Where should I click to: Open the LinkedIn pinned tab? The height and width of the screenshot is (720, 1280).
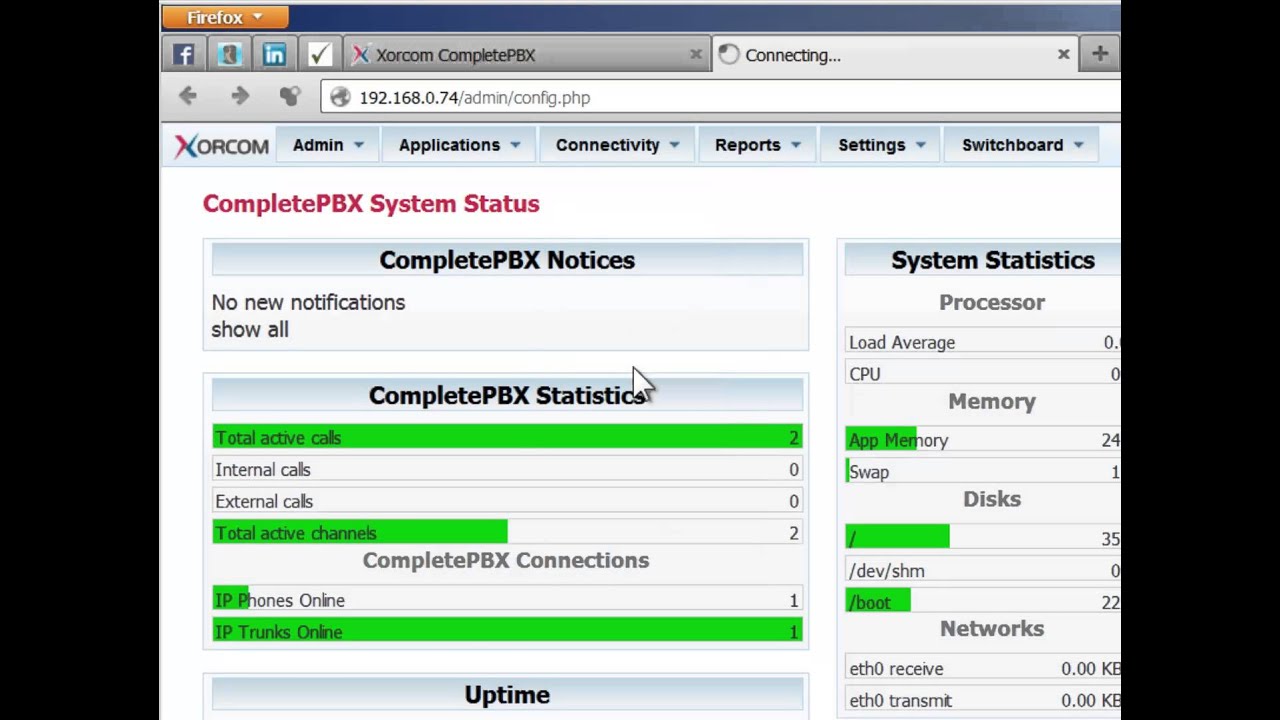274,55
